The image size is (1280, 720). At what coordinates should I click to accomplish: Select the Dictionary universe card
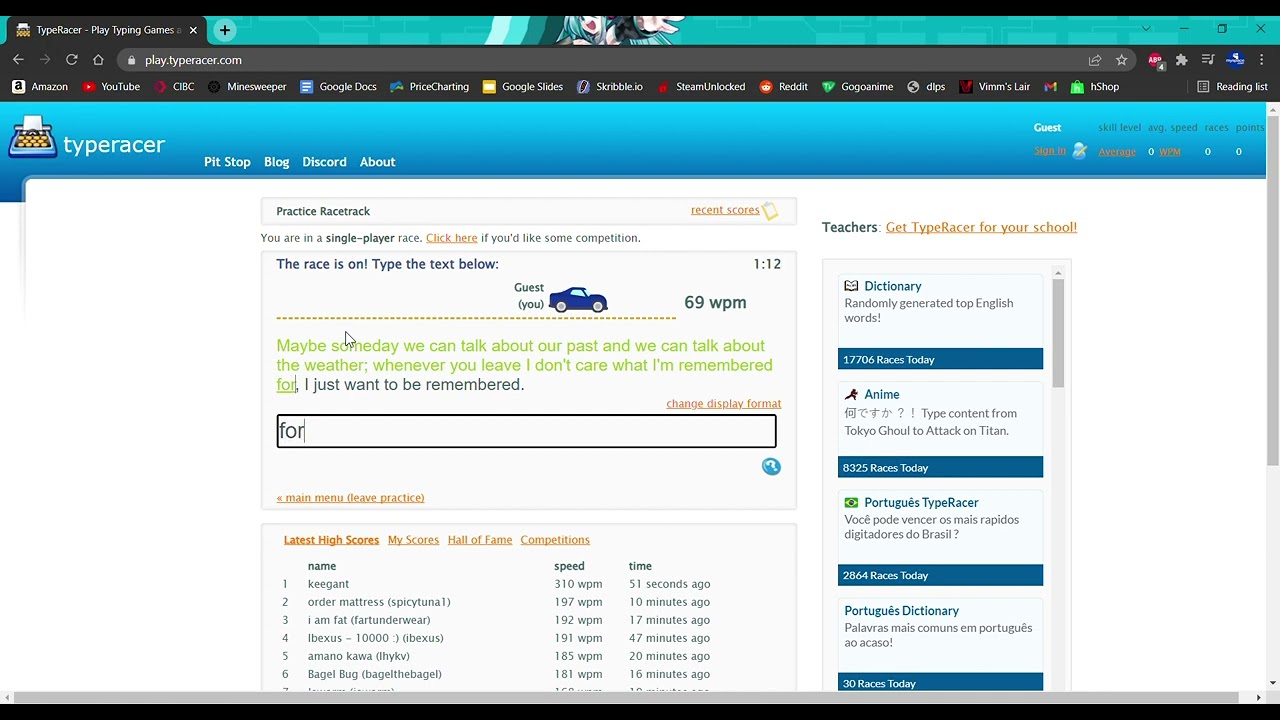940,321
